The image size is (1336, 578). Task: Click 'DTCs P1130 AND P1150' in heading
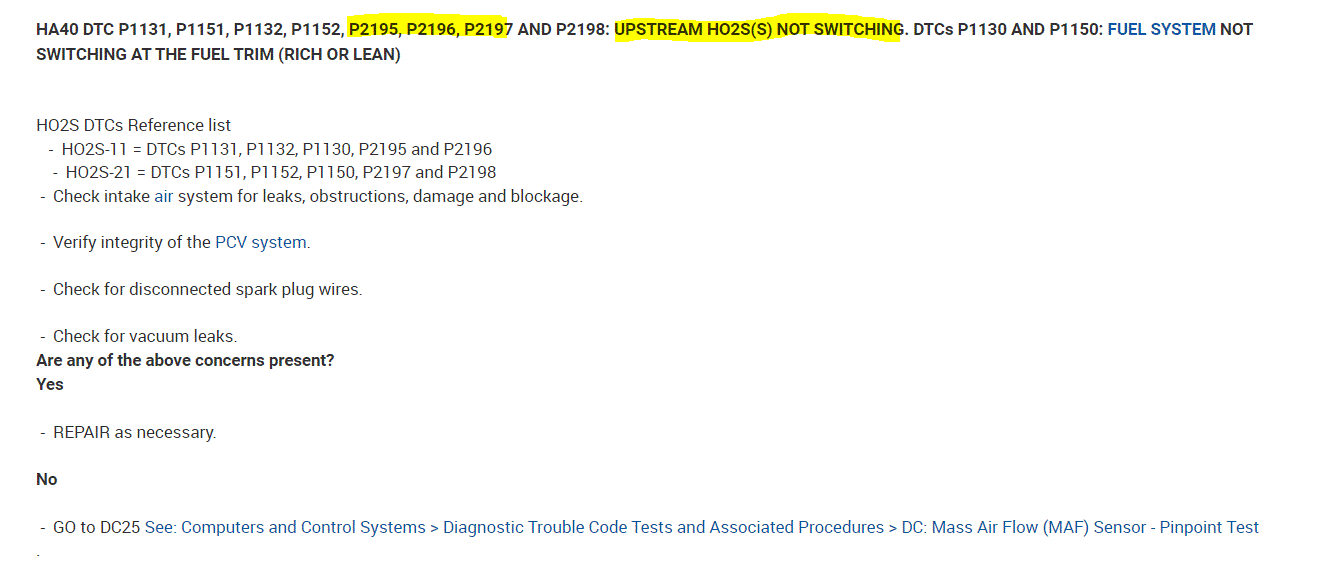click(1007, 29)
